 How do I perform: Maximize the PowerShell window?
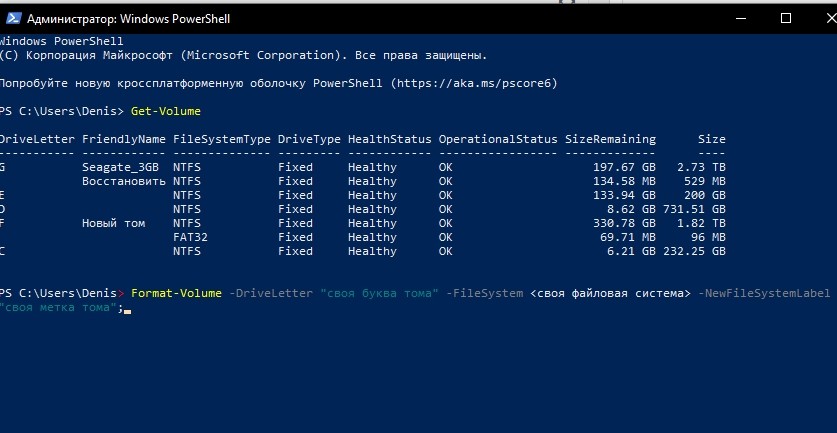pos(785,18)
